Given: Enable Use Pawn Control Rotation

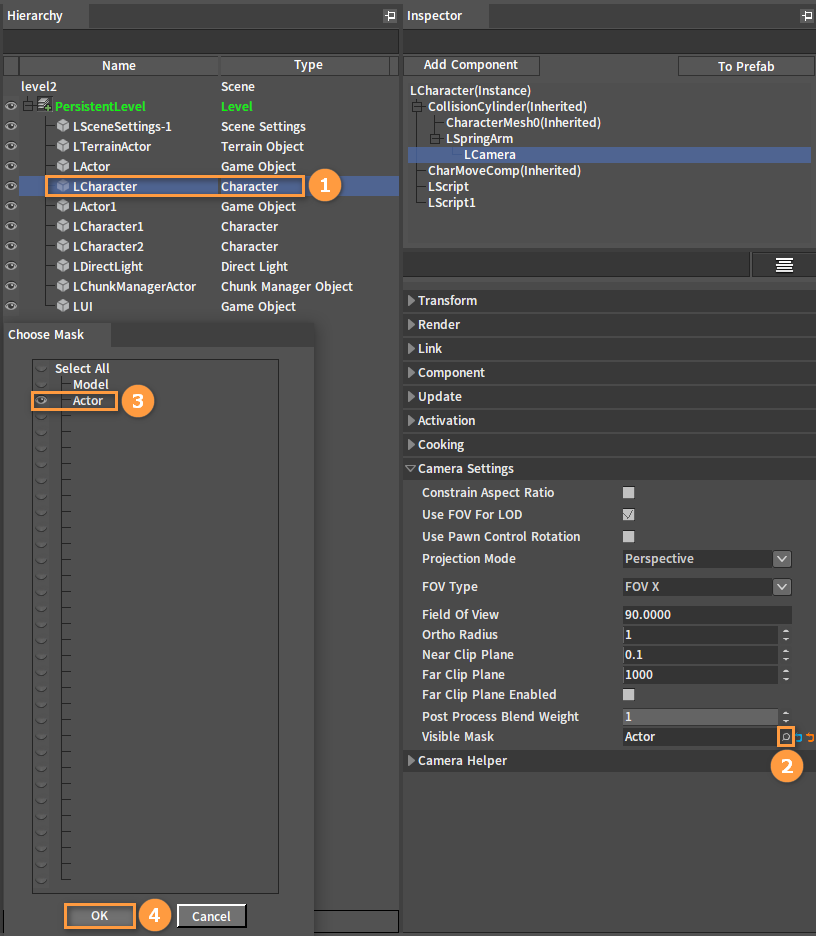Looking at the screenshot, I should tap(629, 537).
